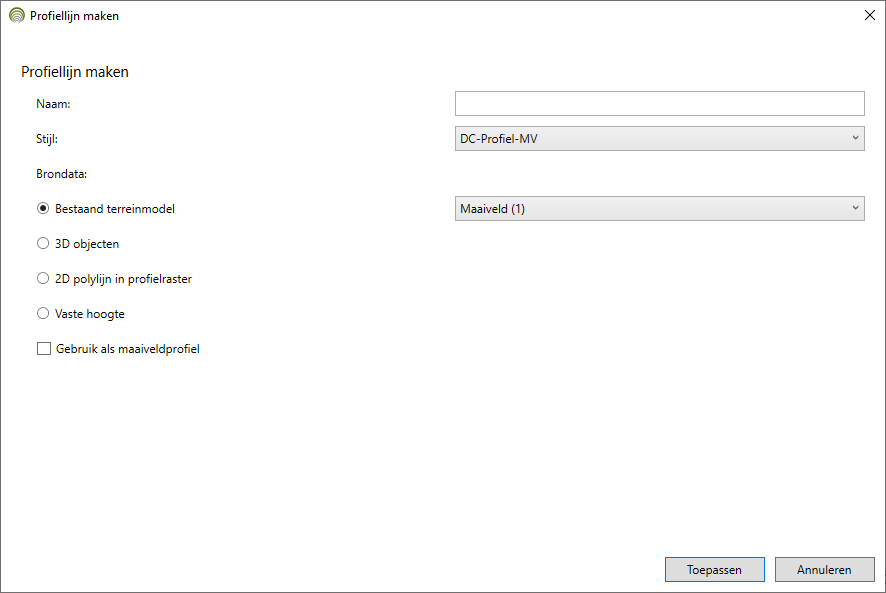Click the title bar text Profiellijn maken
Screen dimensions: 886x593
(75, 16)
